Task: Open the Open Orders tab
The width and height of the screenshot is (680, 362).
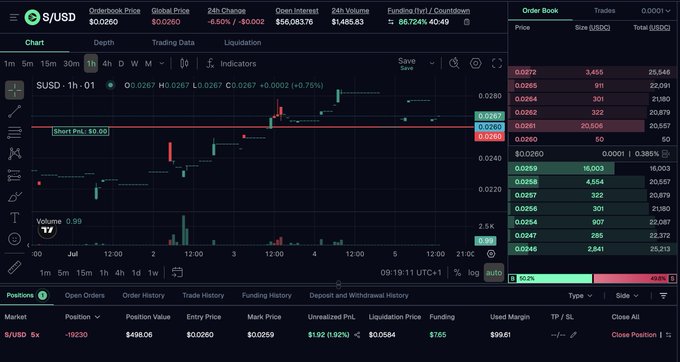Action: click(x=85, y=295)
